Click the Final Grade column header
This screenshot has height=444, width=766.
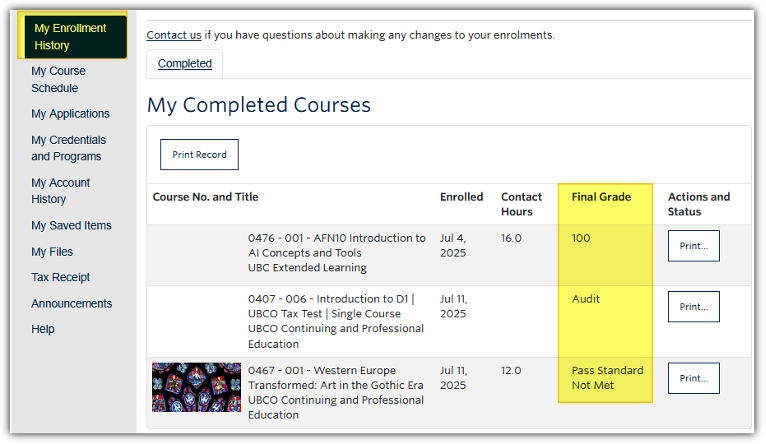(x=601, y=198)
